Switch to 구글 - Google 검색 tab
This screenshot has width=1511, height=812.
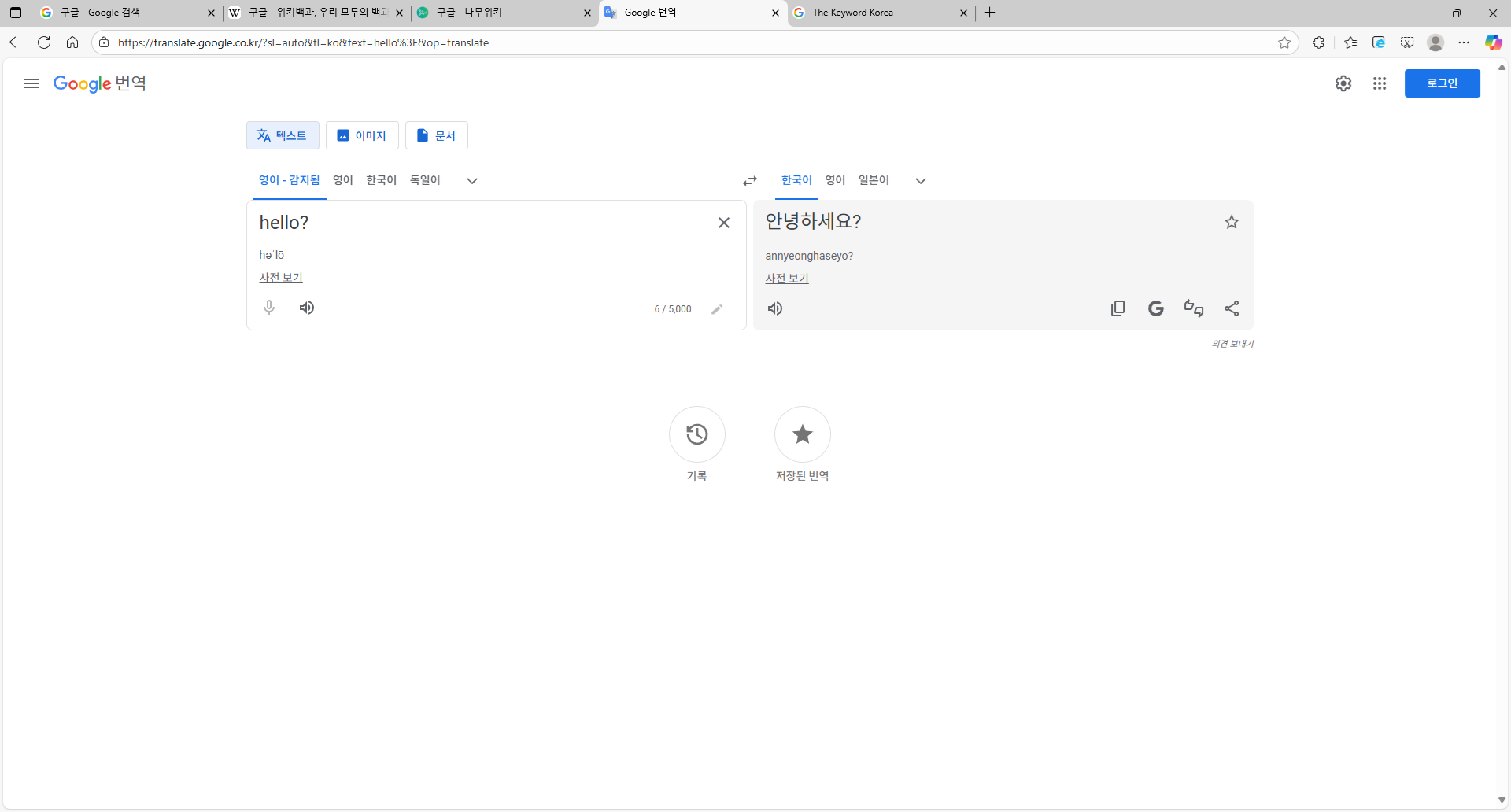tap(128, 13)
